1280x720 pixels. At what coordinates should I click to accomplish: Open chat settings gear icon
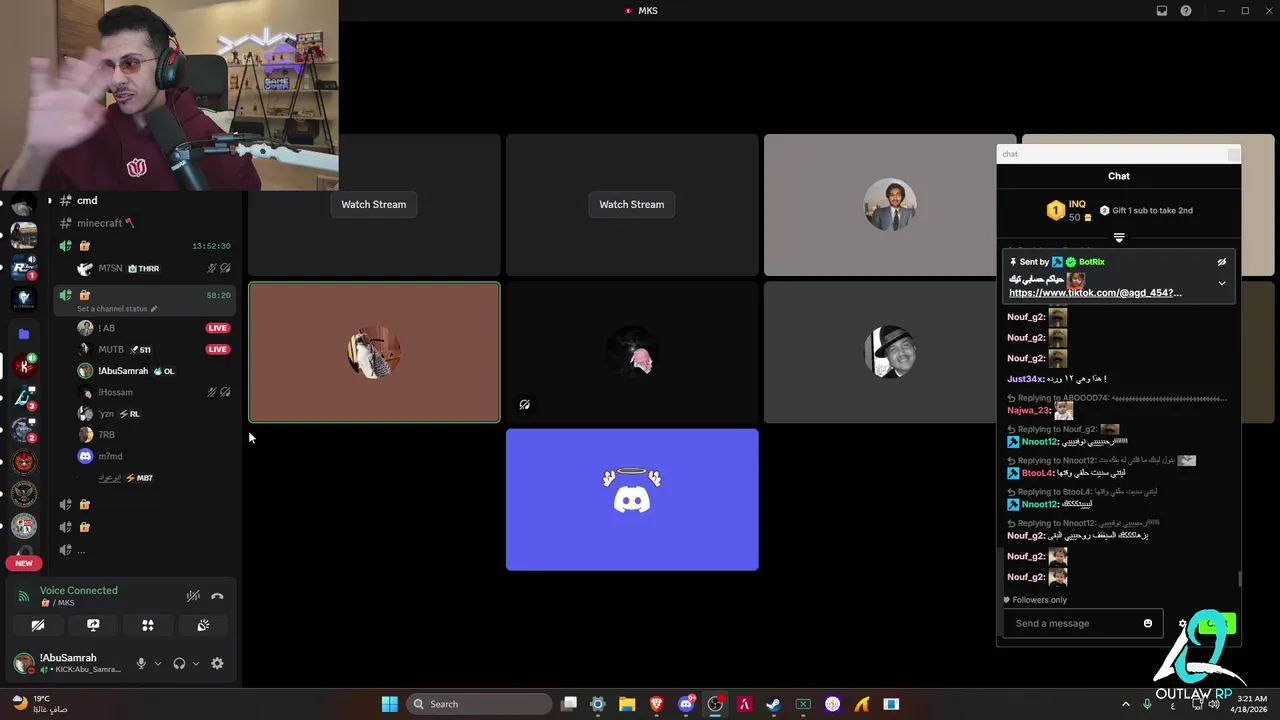pos(1182,623)
